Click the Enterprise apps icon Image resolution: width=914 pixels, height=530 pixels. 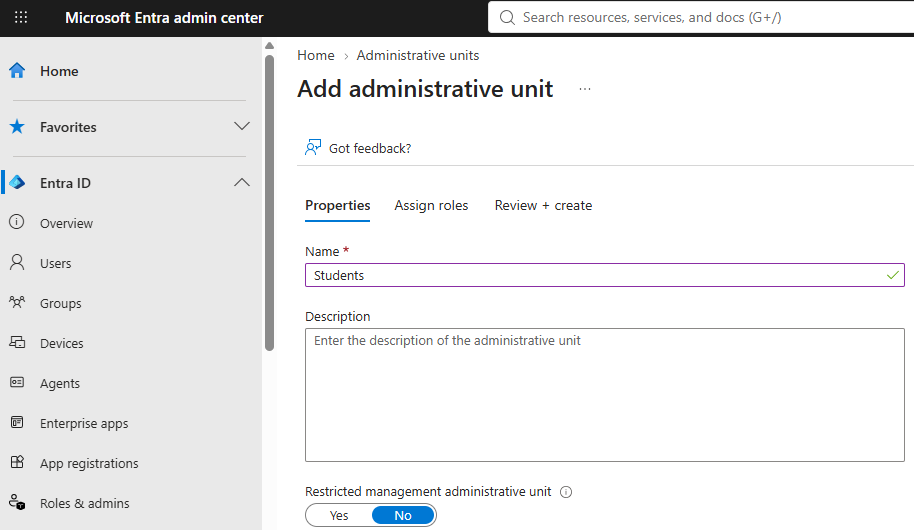[x=17, y=422]
